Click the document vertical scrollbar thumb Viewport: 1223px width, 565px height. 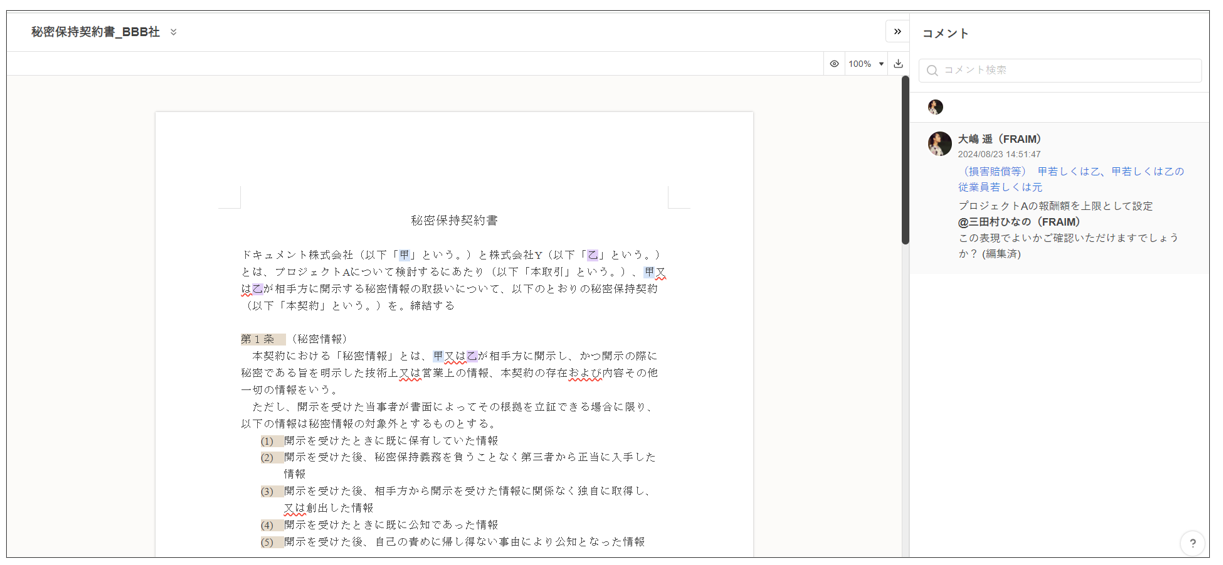pos(905,160)
